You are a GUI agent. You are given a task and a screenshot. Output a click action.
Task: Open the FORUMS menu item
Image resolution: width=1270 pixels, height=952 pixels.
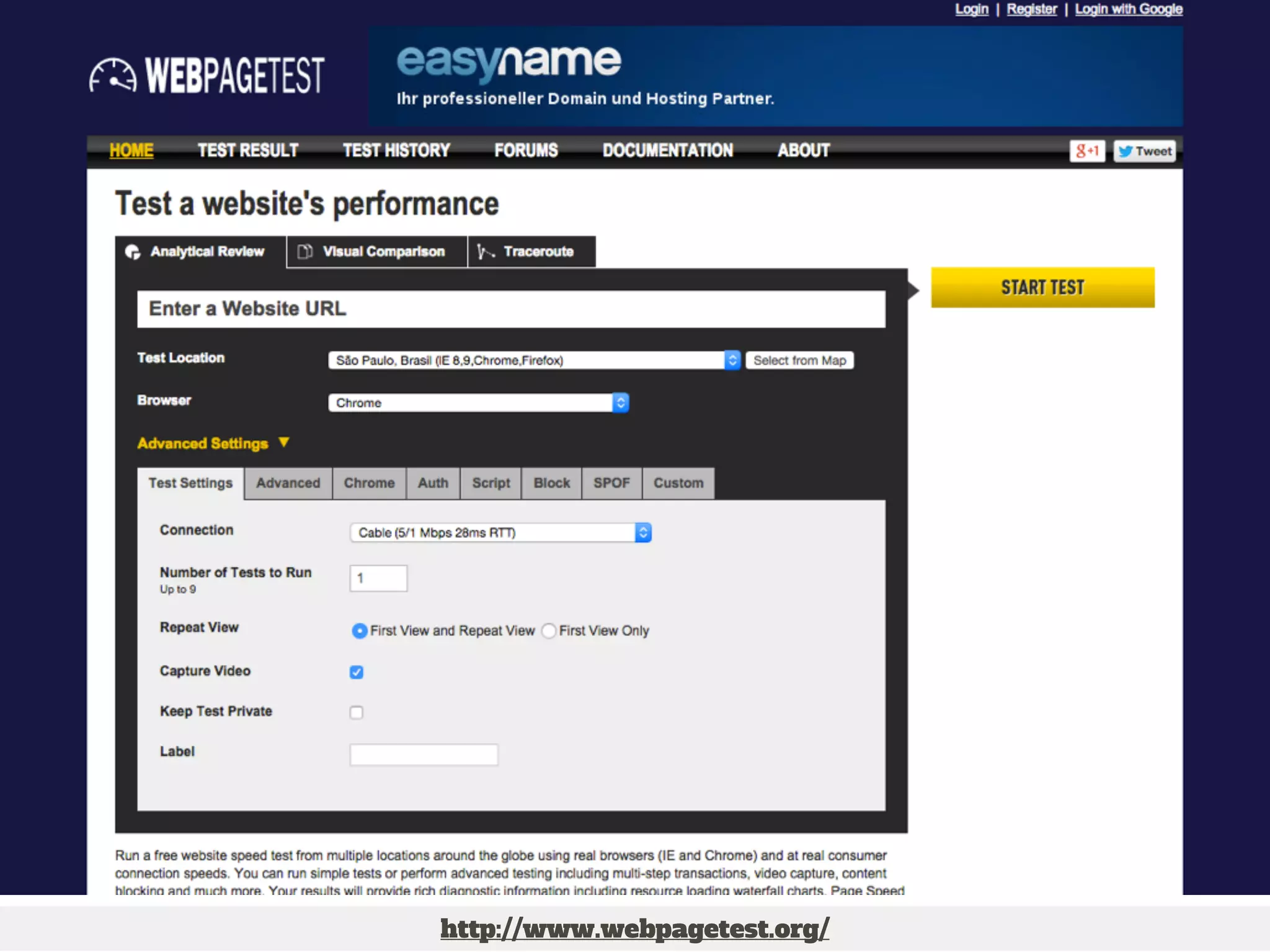(x=526, y=151)
